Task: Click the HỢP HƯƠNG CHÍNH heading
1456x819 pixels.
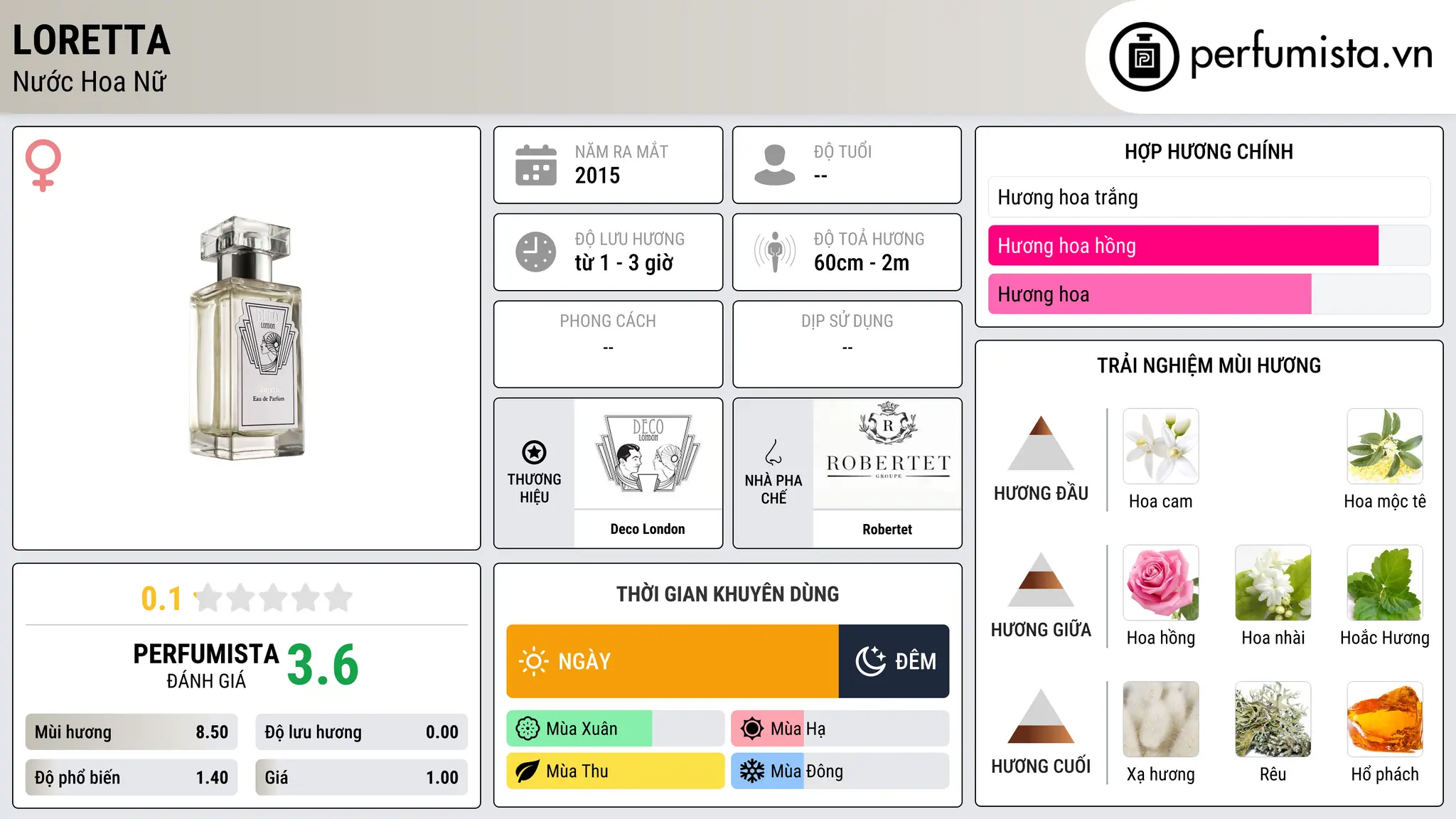Action: pos(1209,151)
